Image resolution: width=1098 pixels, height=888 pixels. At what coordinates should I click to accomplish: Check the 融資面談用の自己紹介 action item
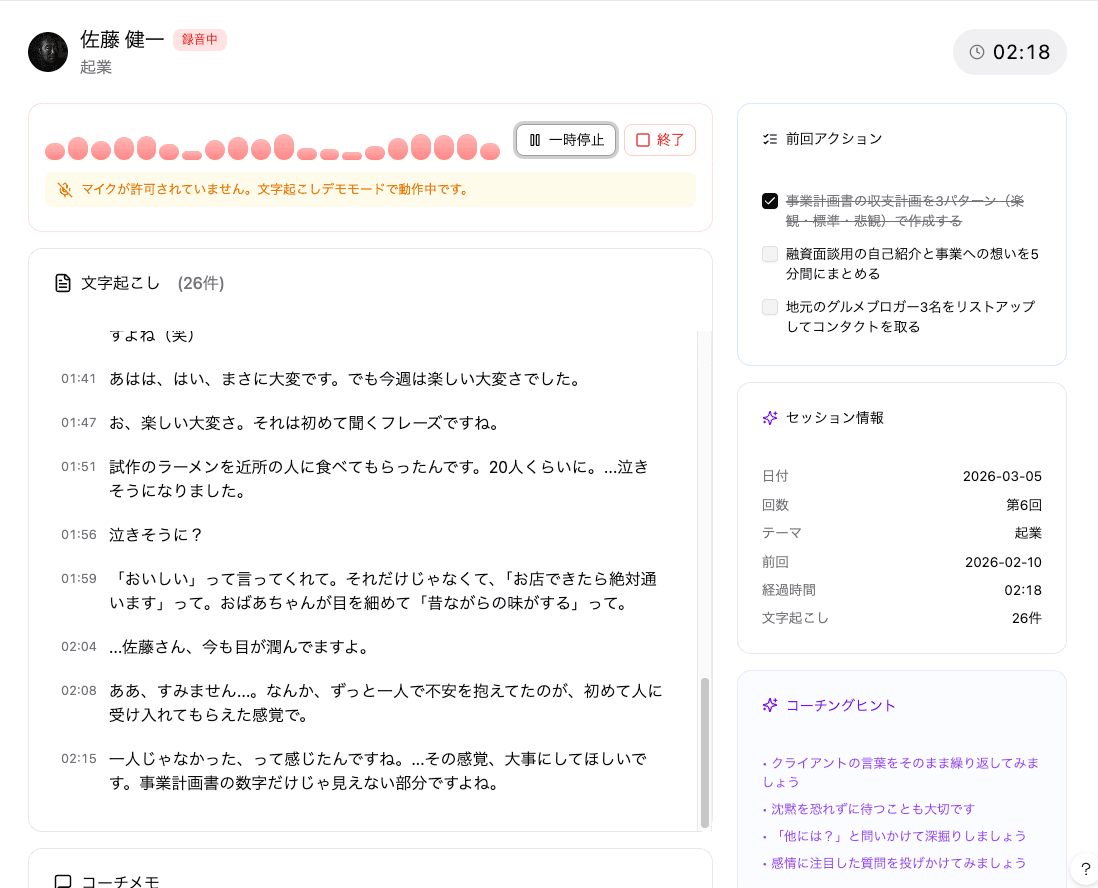[x=770, y=254]
